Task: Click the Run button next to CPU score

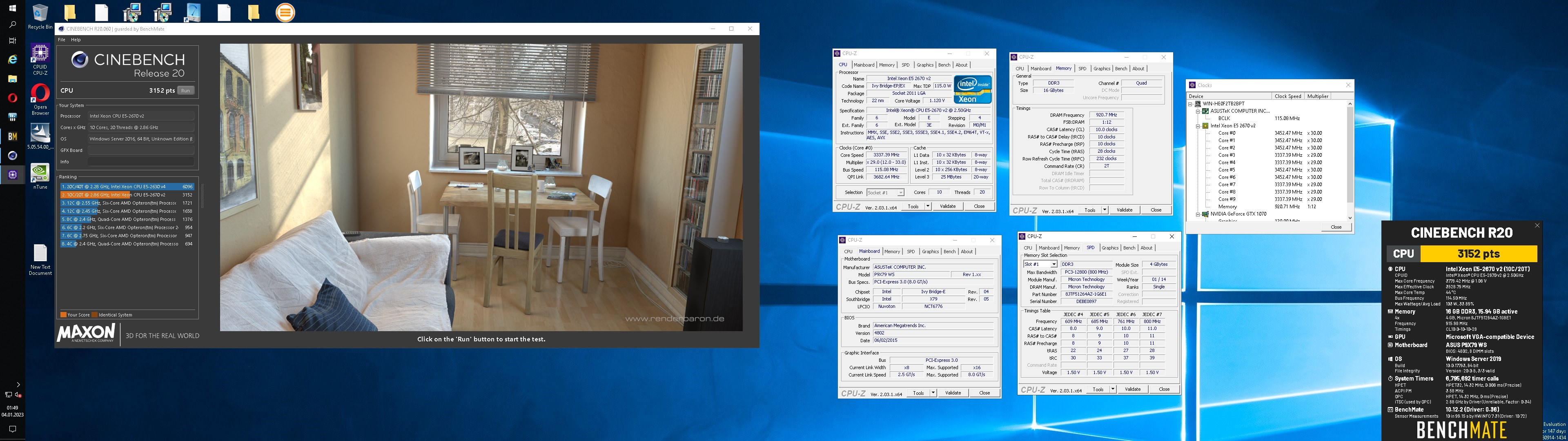Action: [x=186, y=90]
